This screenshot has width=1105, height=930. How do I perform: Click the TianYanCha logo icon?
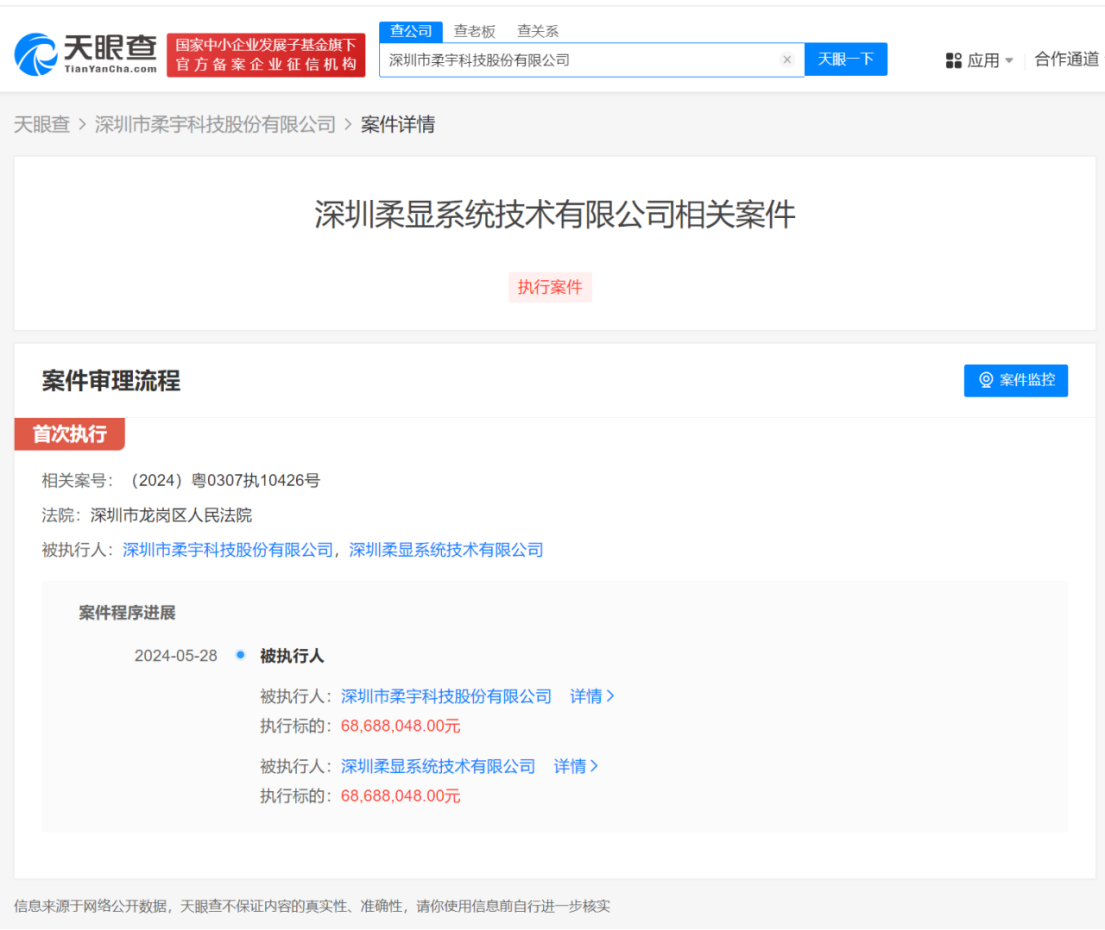click(35, 55)
